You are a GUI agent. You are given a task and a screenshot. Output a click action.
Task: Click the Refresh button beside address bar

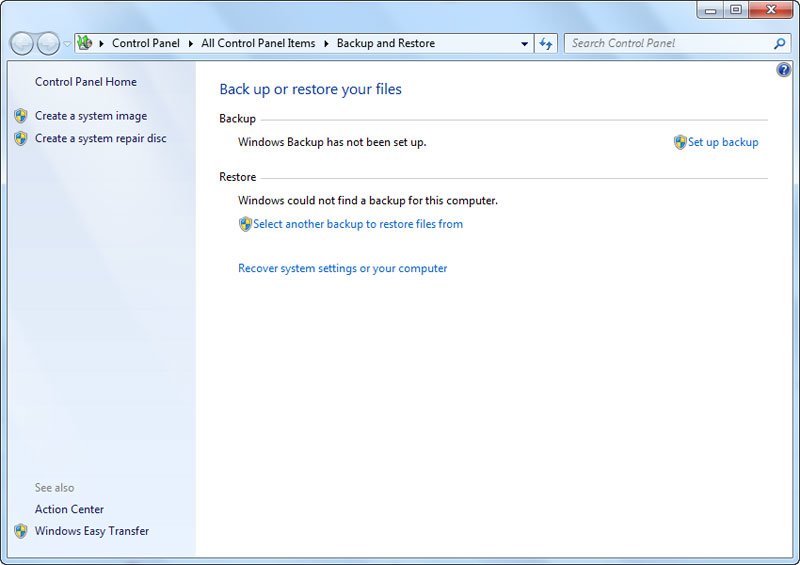tap(546, 44)
